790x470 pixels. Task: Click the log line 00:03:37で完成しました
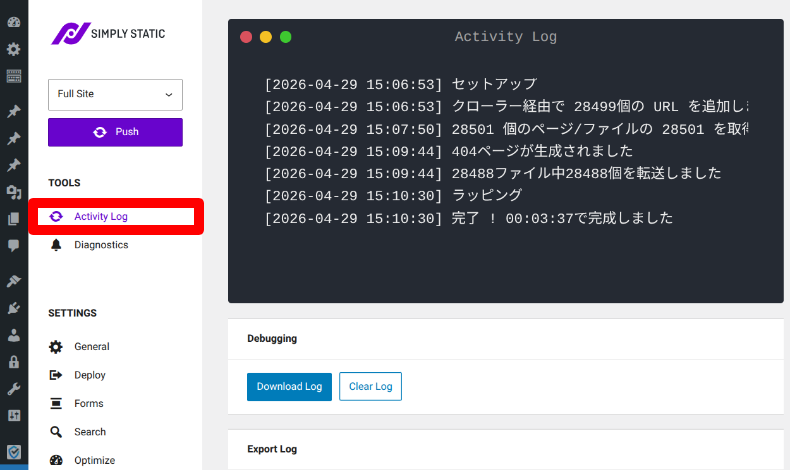(x=469, y=218)
